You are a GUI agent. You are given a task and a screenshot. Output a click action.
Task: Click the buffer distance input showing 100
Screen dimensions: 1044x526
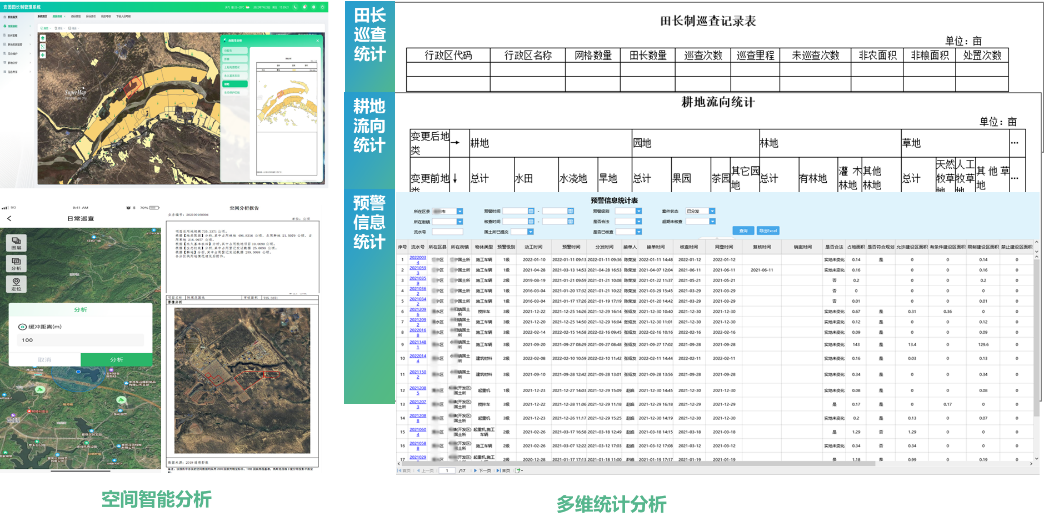click(80, 341)
